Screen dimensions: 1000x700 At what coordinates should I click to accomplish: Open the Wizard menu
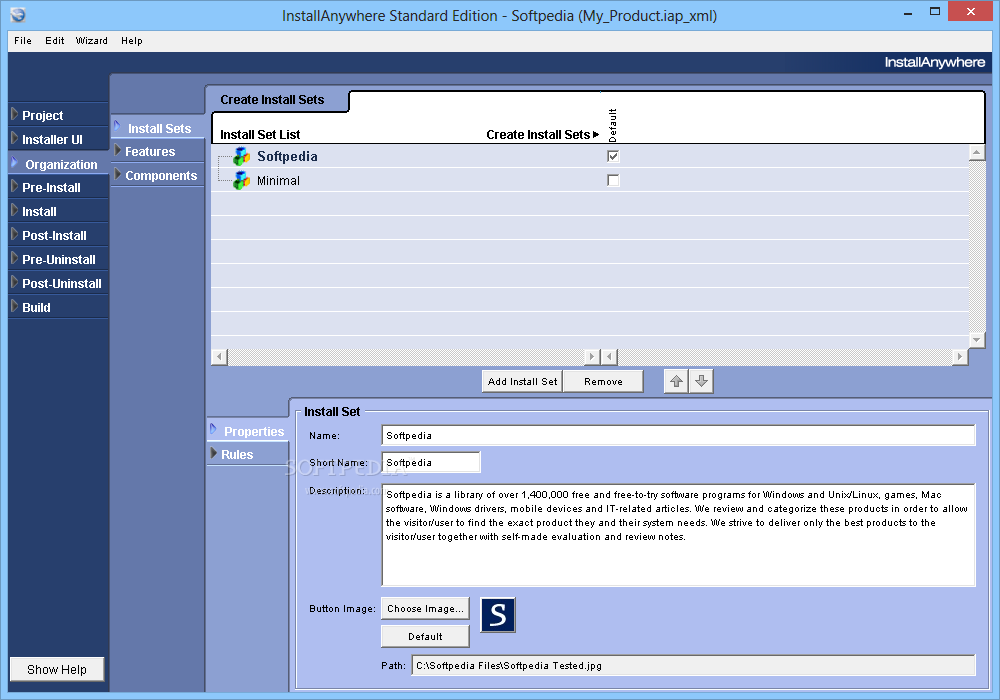coord(91,41)
